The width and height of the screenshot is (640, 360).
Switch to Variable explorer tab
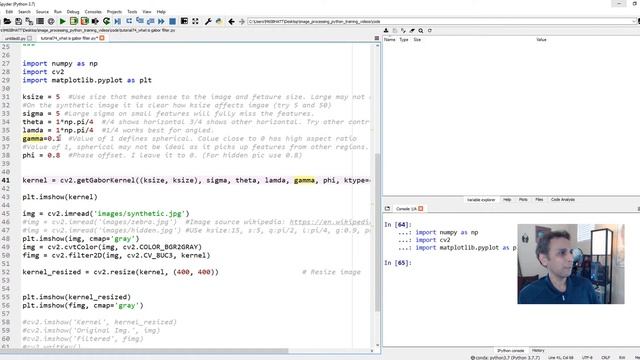pyautogui.click(x=481, y=200)
